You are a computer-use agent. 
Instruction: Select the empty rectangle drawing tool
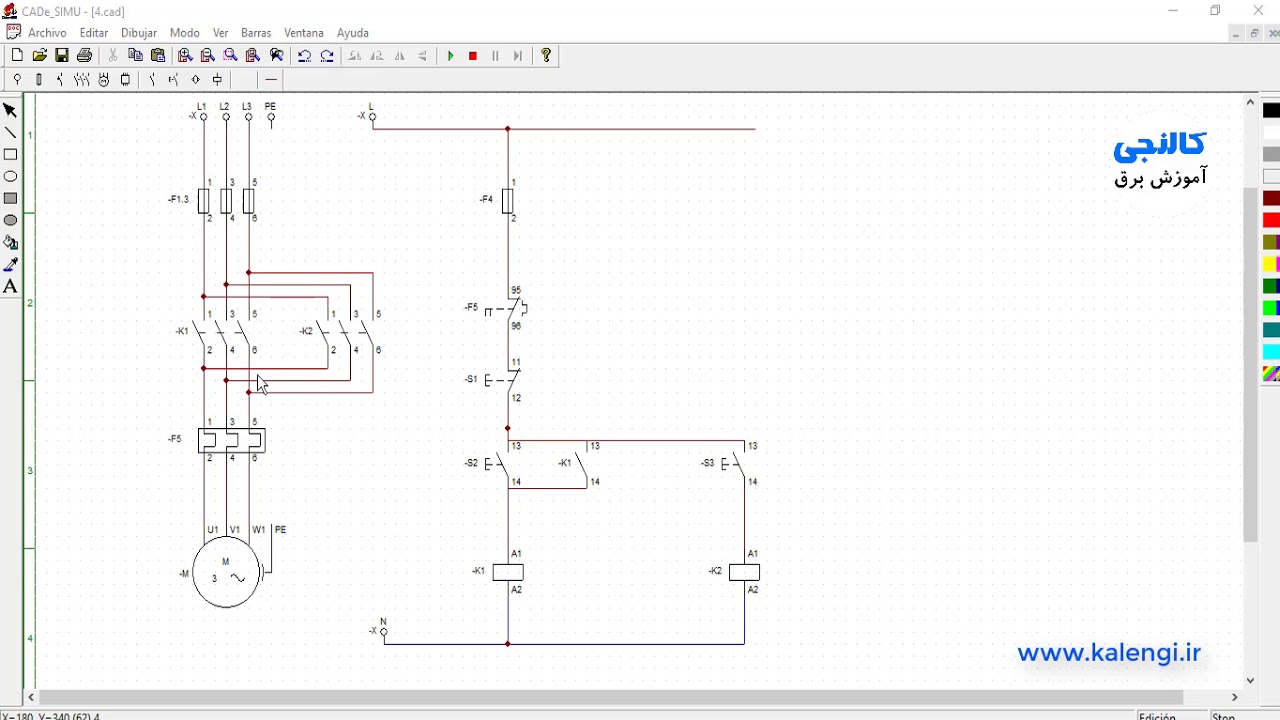tap(10, 155)
